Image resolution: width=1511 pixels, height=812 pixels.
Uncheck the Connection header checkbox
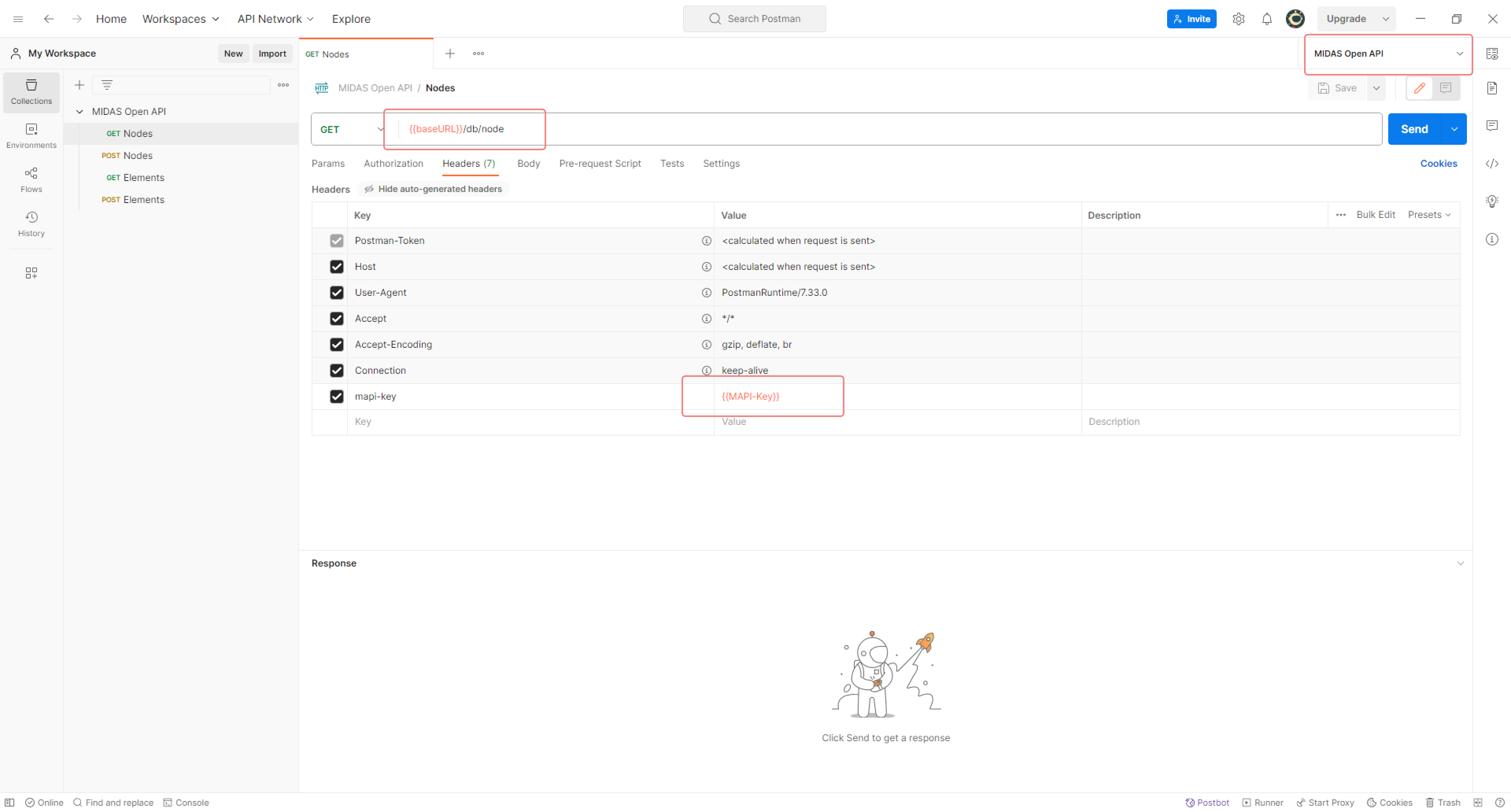[337, 371]
